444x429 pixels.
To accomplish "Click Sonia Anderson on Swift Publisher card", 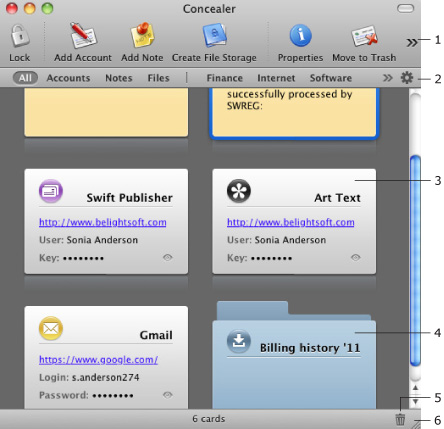I will tap(102, 240).
